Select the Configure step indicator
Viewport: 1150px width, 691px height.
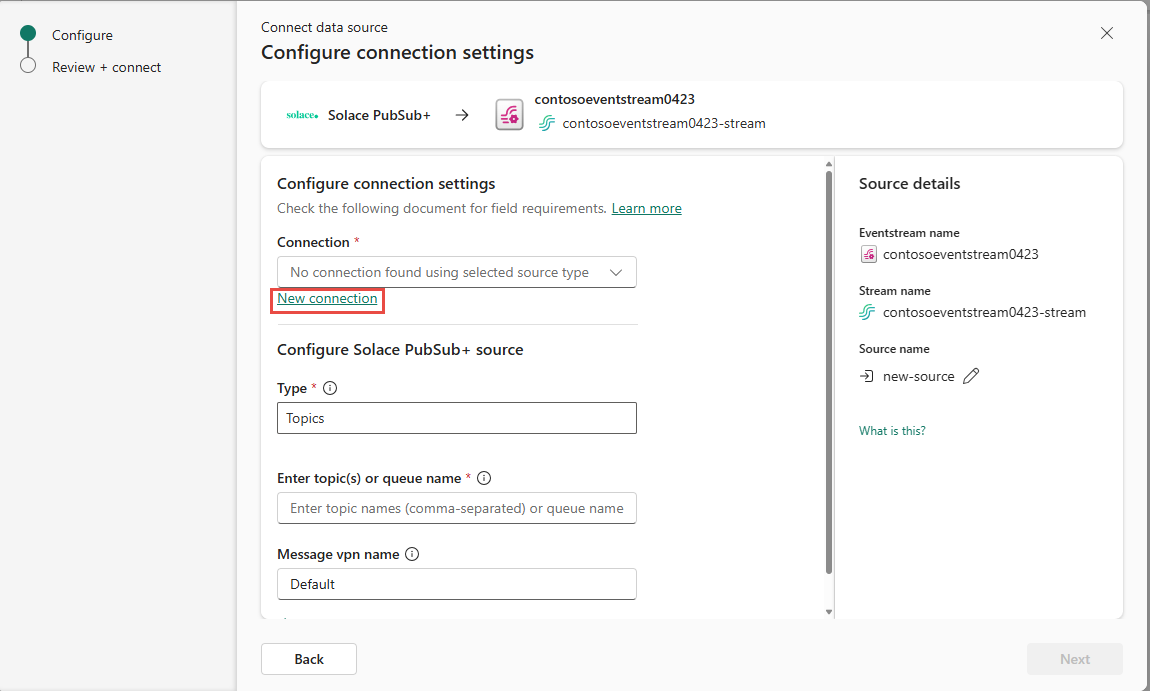click(28, 33)
